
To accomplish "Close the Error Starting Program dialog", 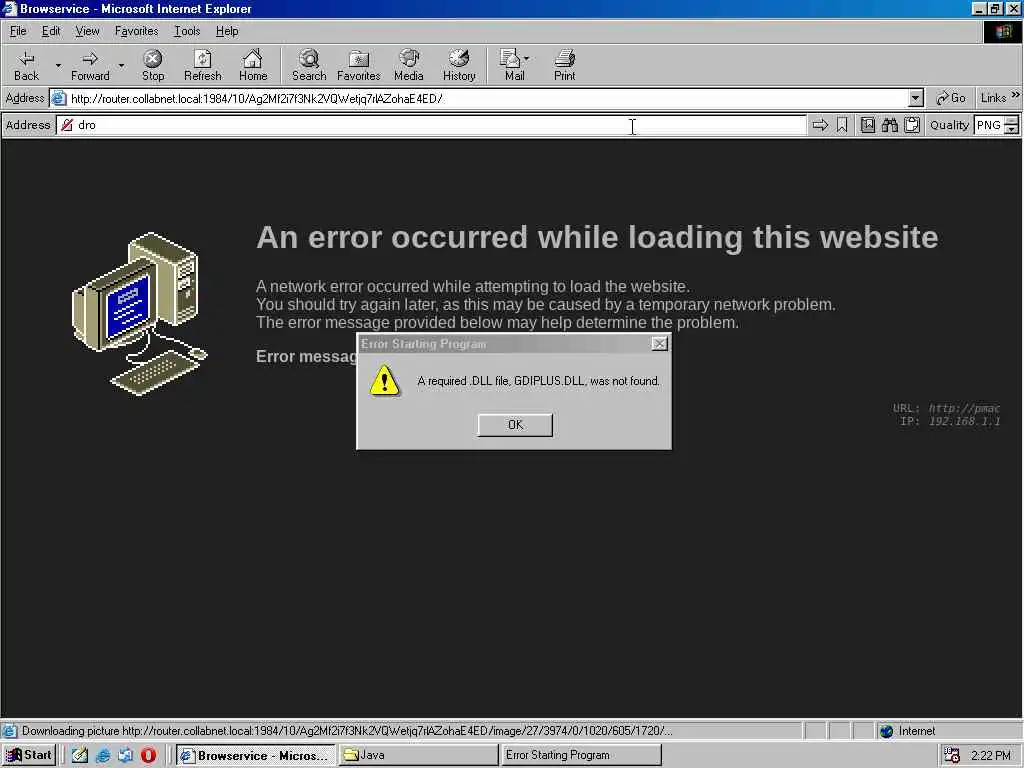I will pyautogui.click(x=660, y=344).
